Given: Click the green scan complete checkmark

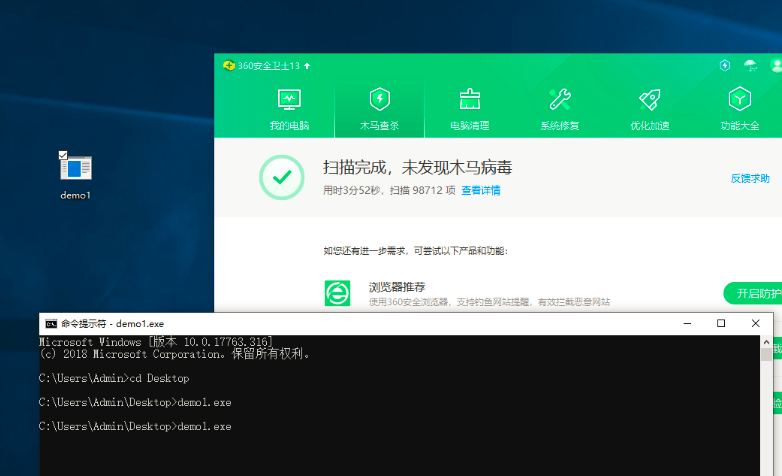Looking at the screenshot, I should coord(282,177).
